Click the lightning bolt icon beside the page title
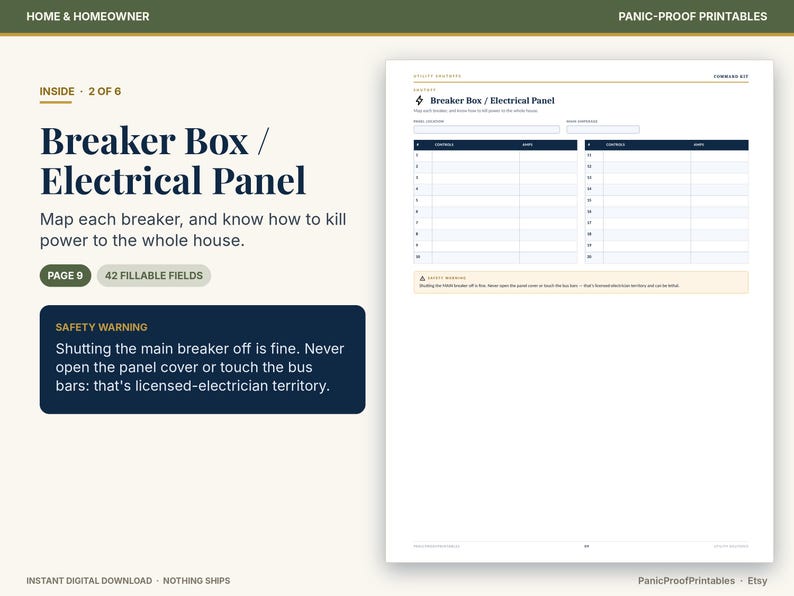The image size is (794, 596). coord(419,100)
